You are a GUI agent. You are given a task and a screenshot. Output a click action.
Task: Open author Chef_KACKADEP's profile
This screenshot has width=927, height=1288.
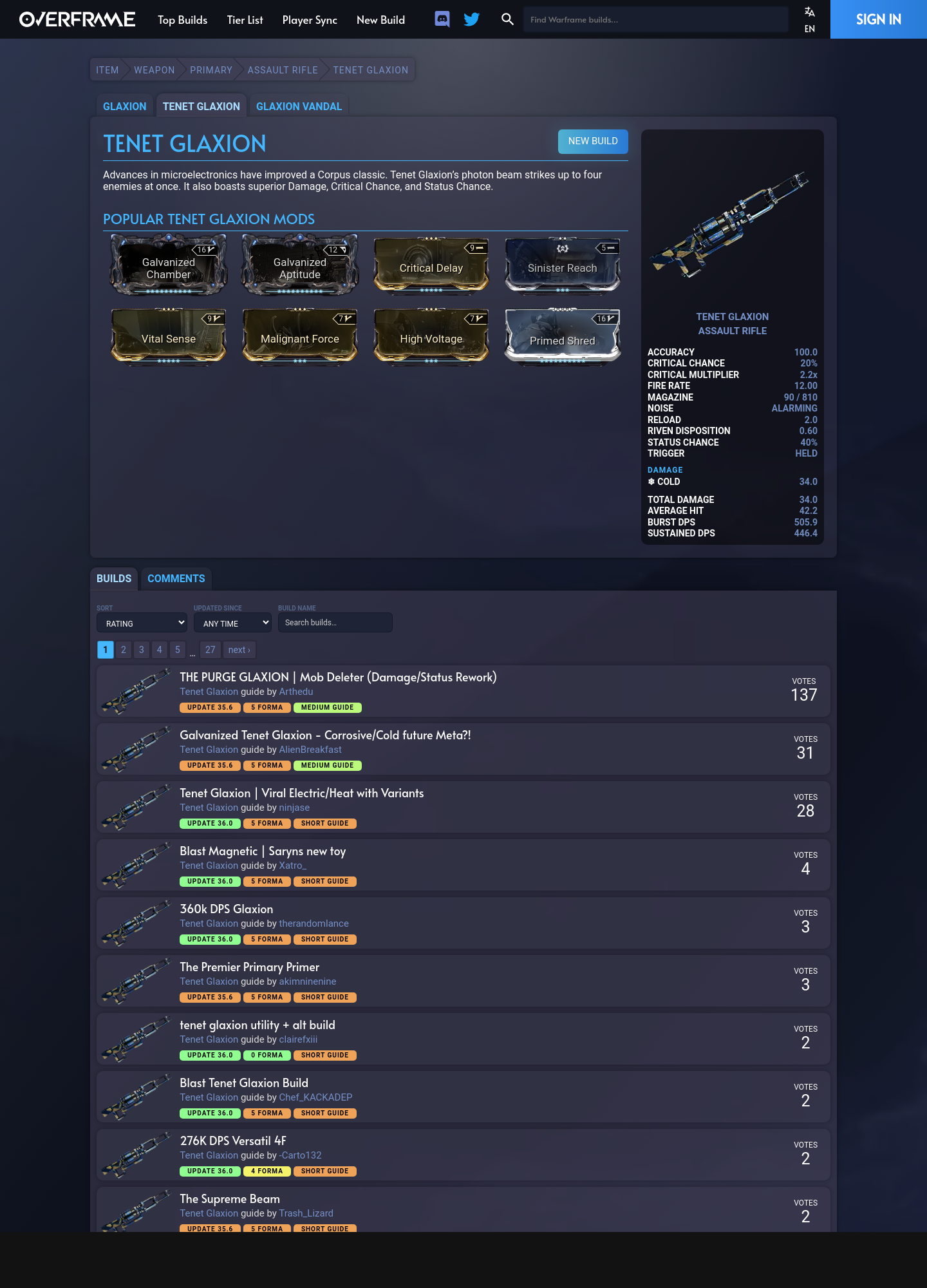315,1097
